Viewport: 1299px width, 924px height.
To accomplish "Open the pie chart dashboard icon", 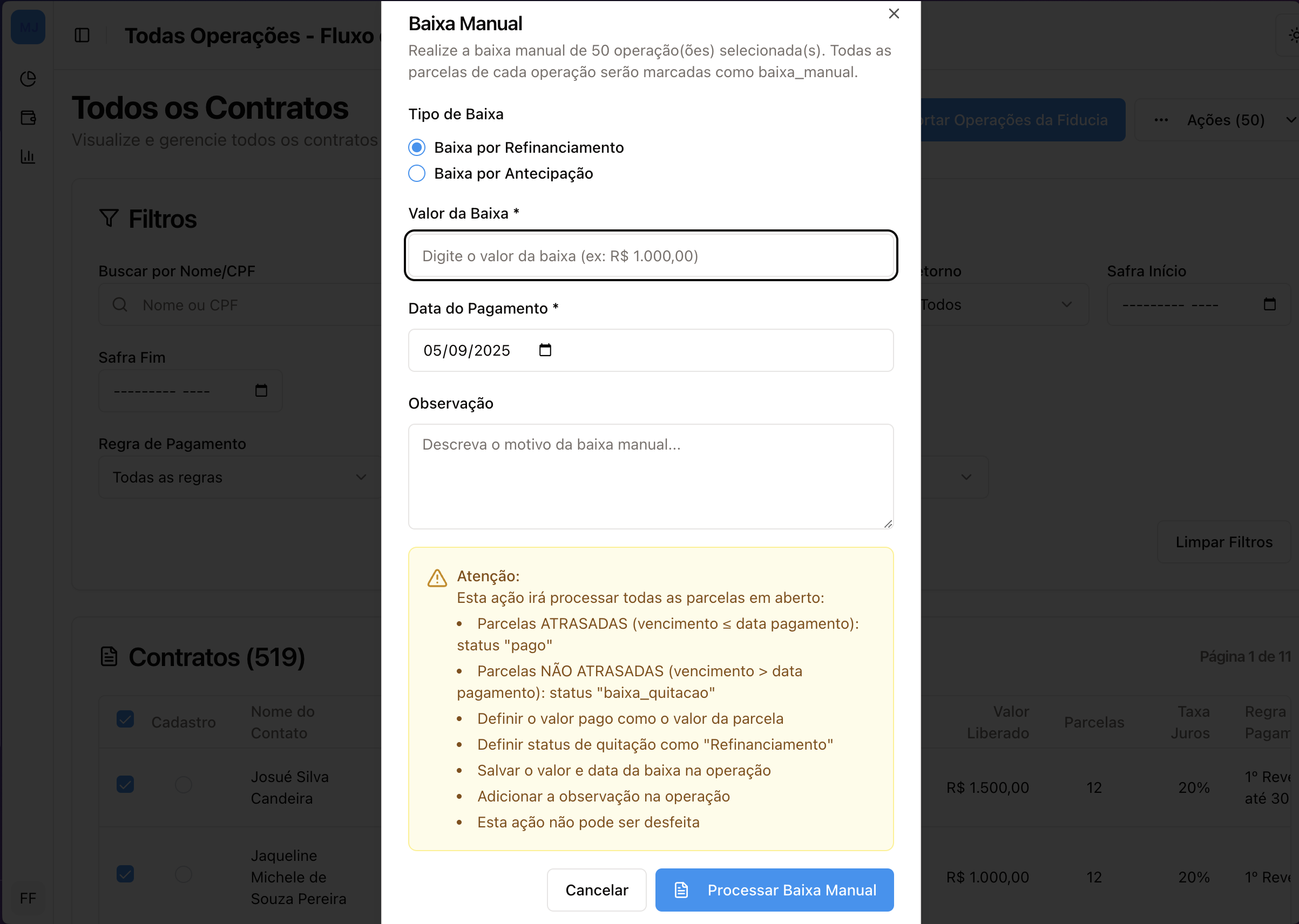I will pyautogui.click(x=28, y=78).
